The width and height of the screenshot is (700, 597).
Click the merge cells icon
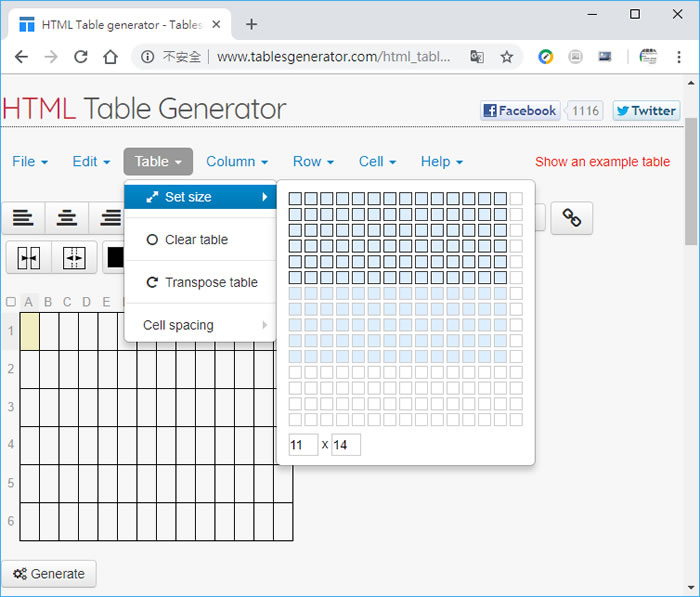pos(28,257)
